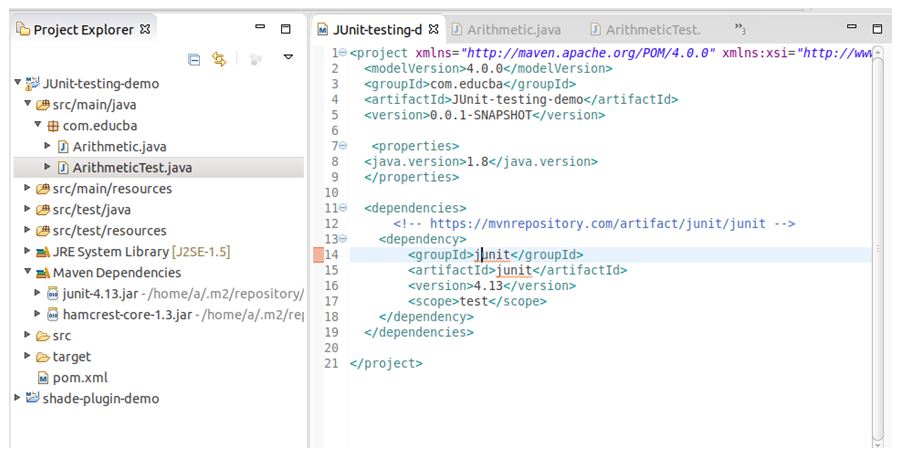Toggle Link with Editor icon

[219, 59]
